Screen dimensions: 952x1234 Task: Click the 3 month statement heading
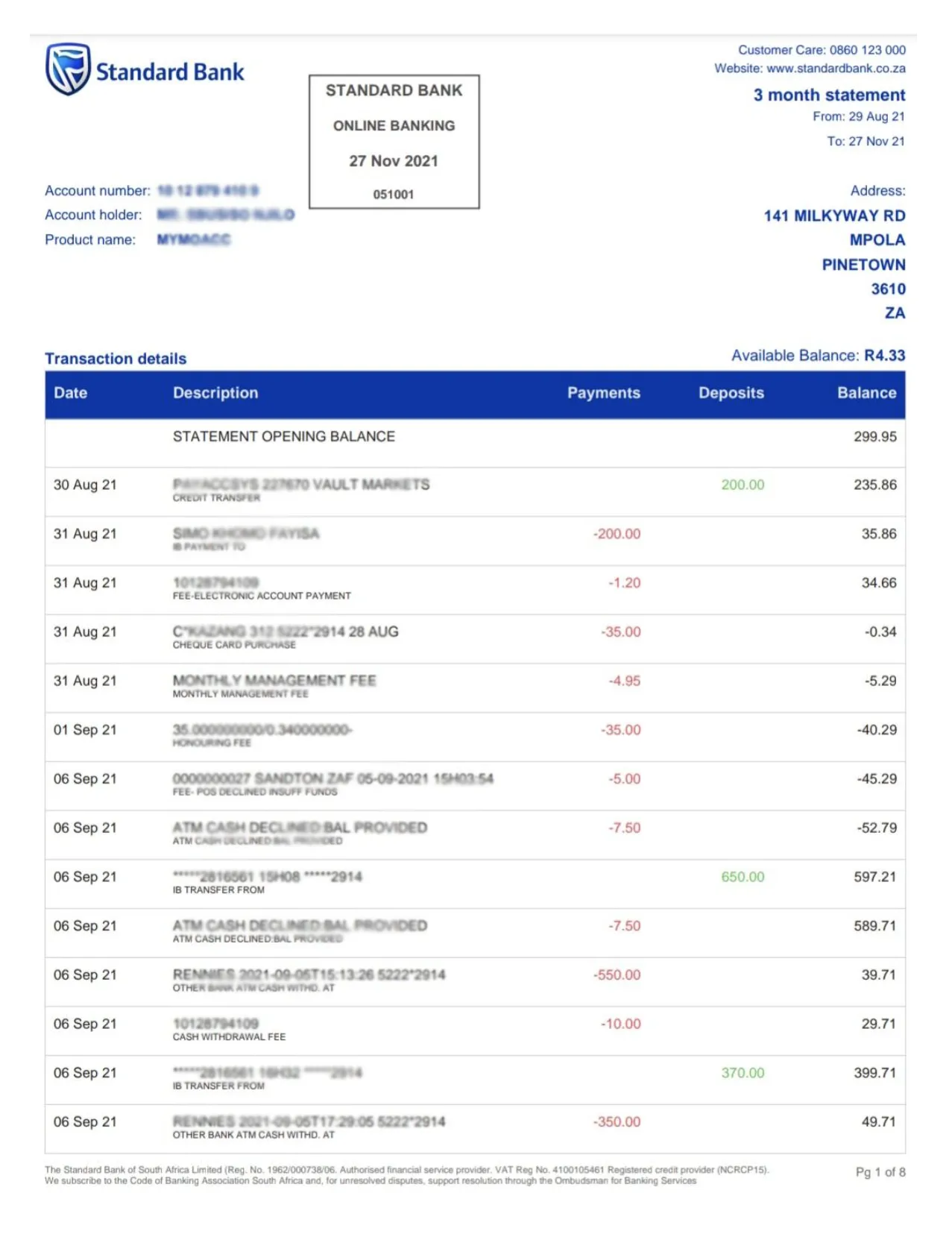[x=829, y=95]
